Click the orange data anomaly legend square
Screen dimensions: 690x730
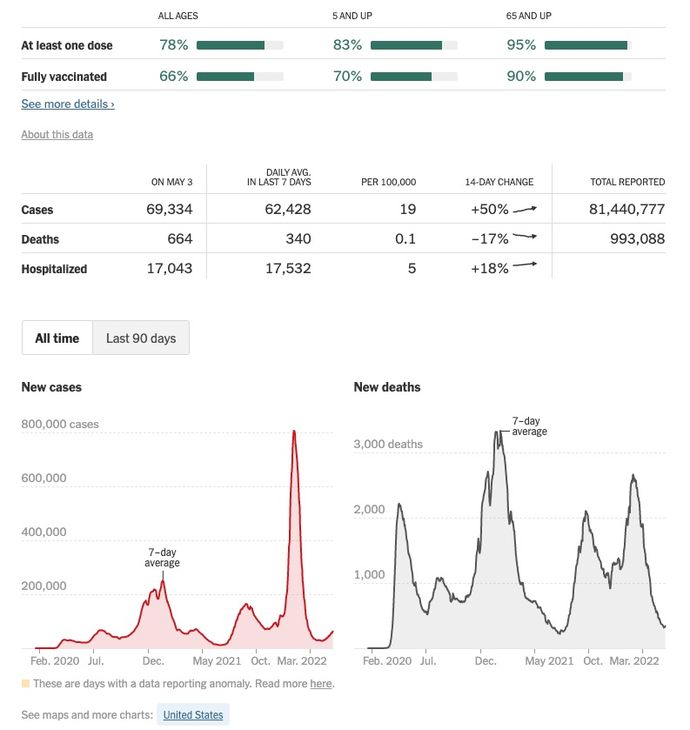click(25, 684)
